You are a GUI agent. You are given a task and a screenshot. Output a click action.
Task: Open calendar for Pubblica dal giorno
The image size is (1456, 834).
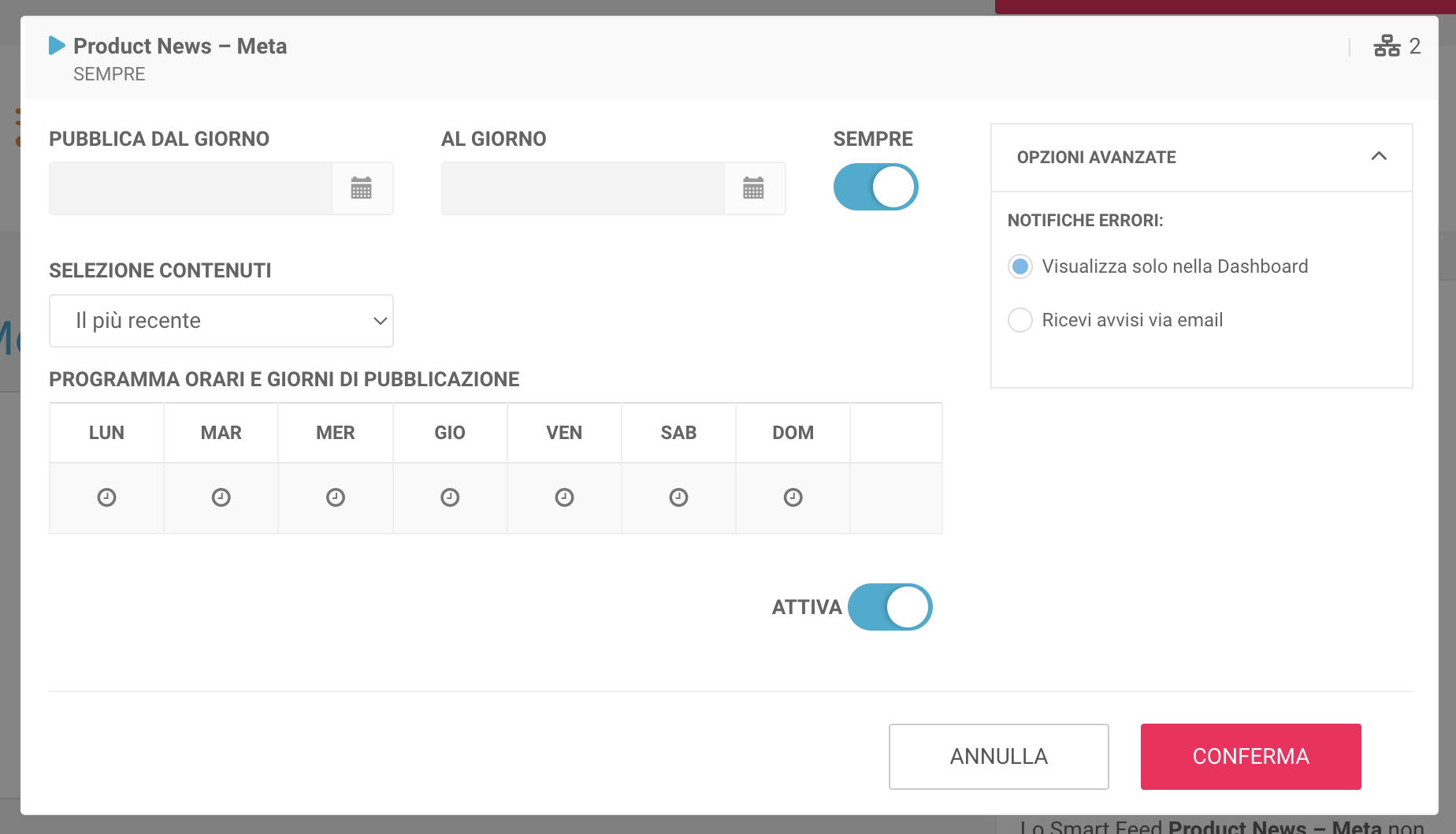(362, 188)
